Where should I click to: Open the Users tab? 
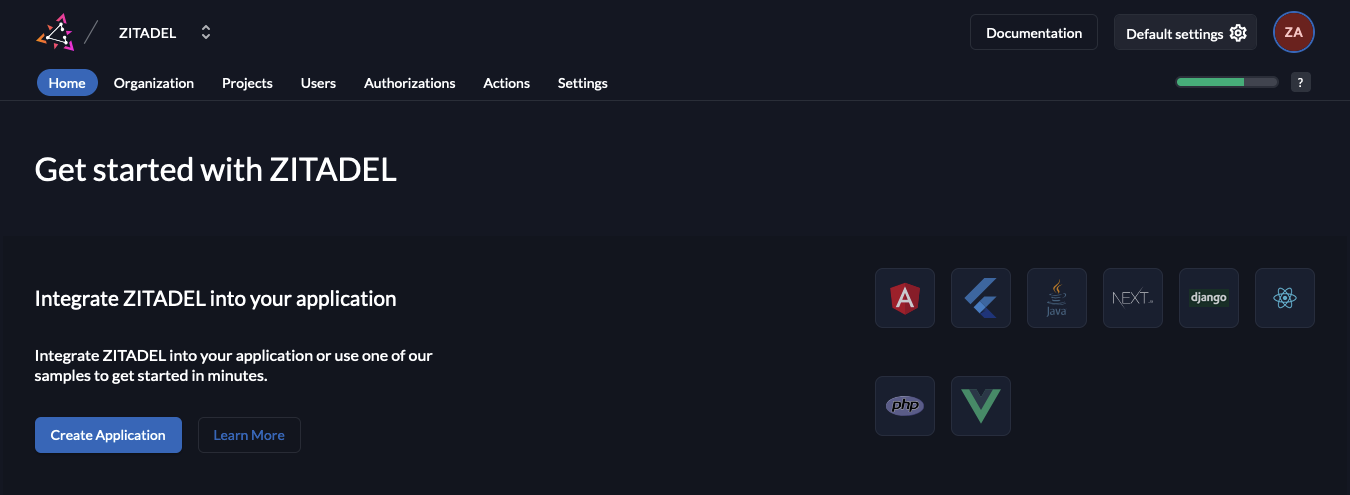click(318, 83)
